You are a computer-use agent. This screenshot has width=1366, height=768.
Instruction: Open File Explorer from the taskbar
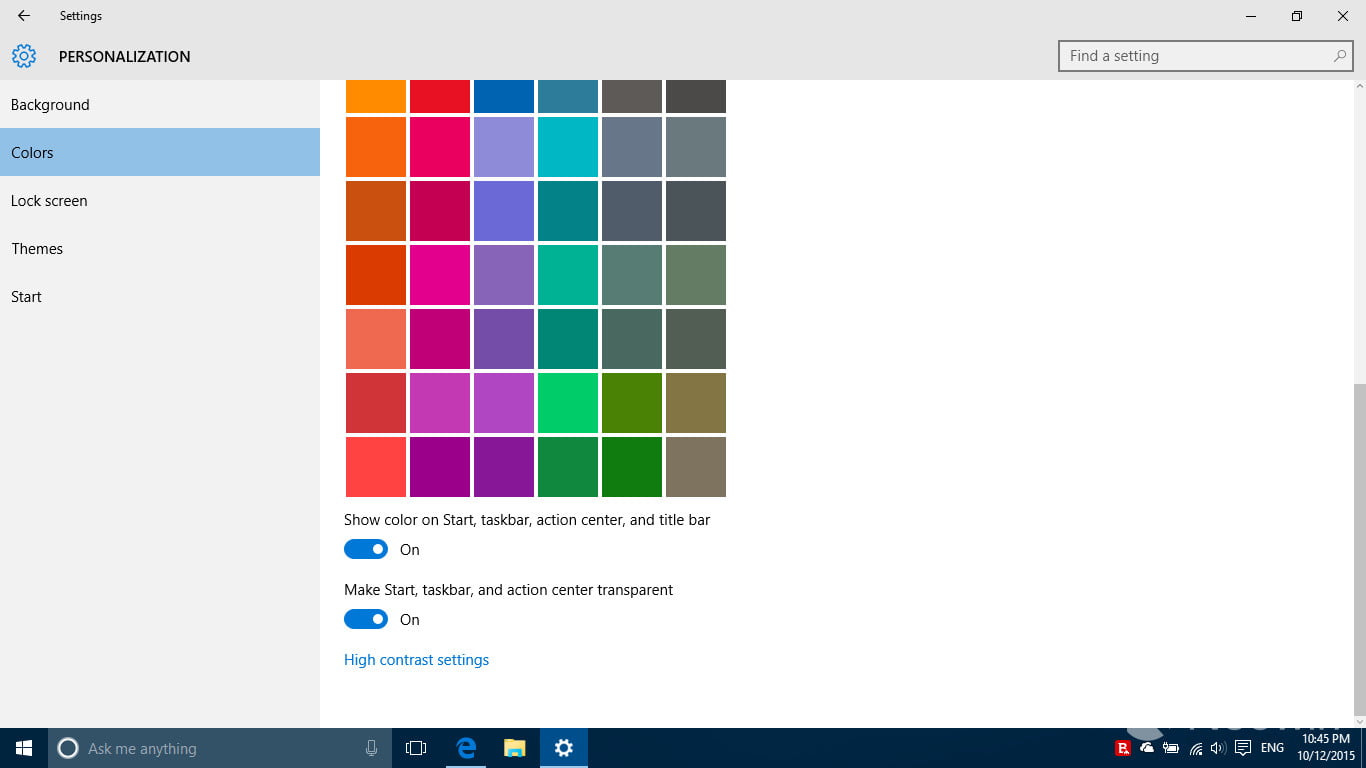(515, 748)
